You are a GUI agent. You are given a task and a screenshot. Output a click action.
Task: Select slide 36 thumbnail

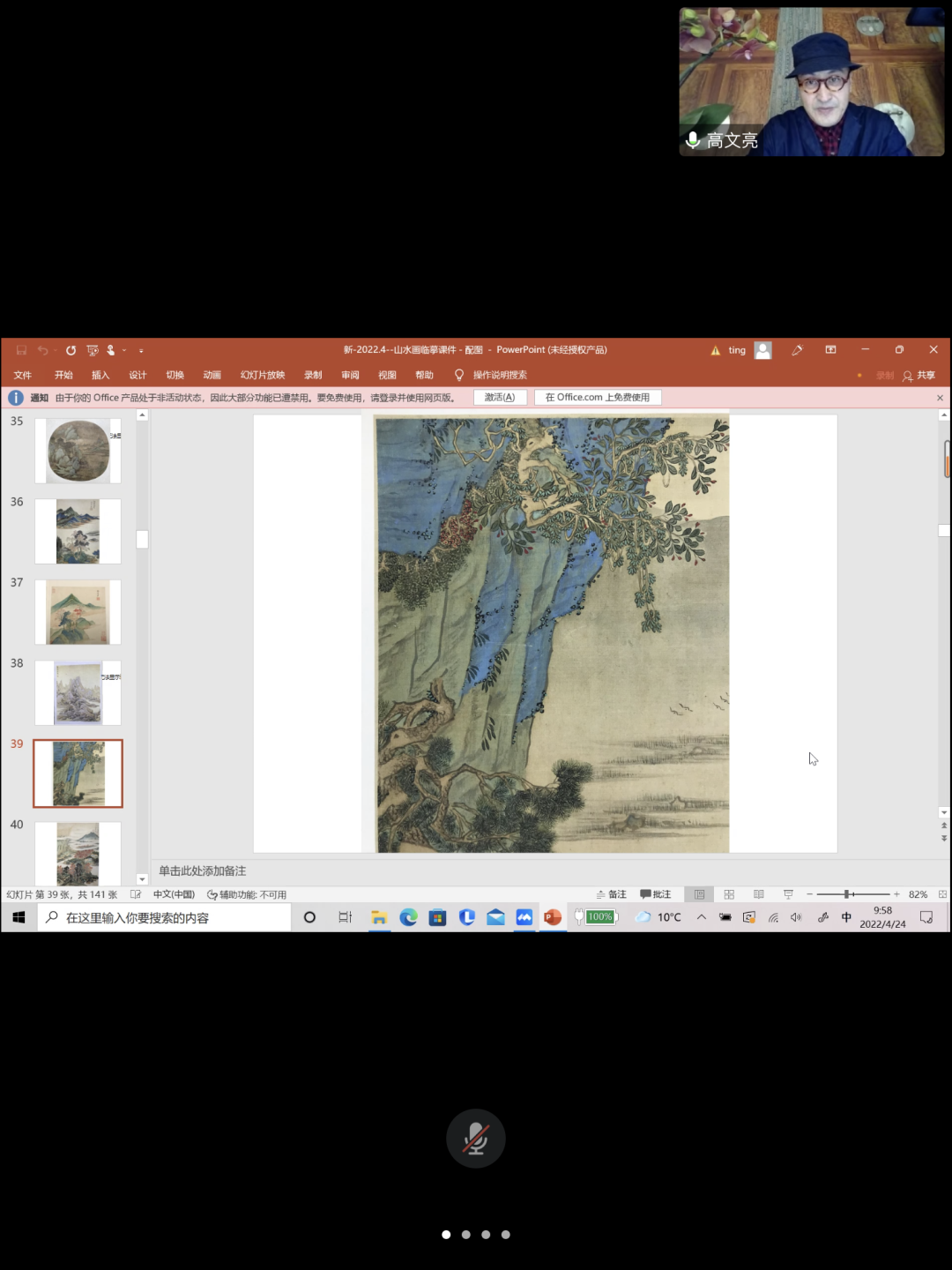point(78,531)
